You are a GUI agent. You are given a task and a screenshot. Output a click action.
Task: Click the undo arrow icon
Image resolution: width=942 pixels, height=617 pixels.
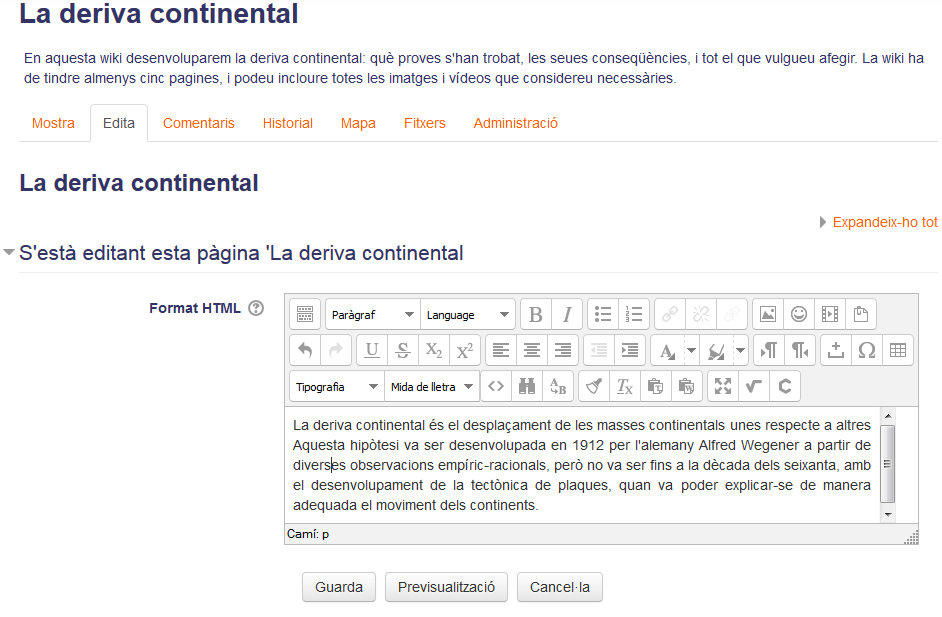[305, 350]
